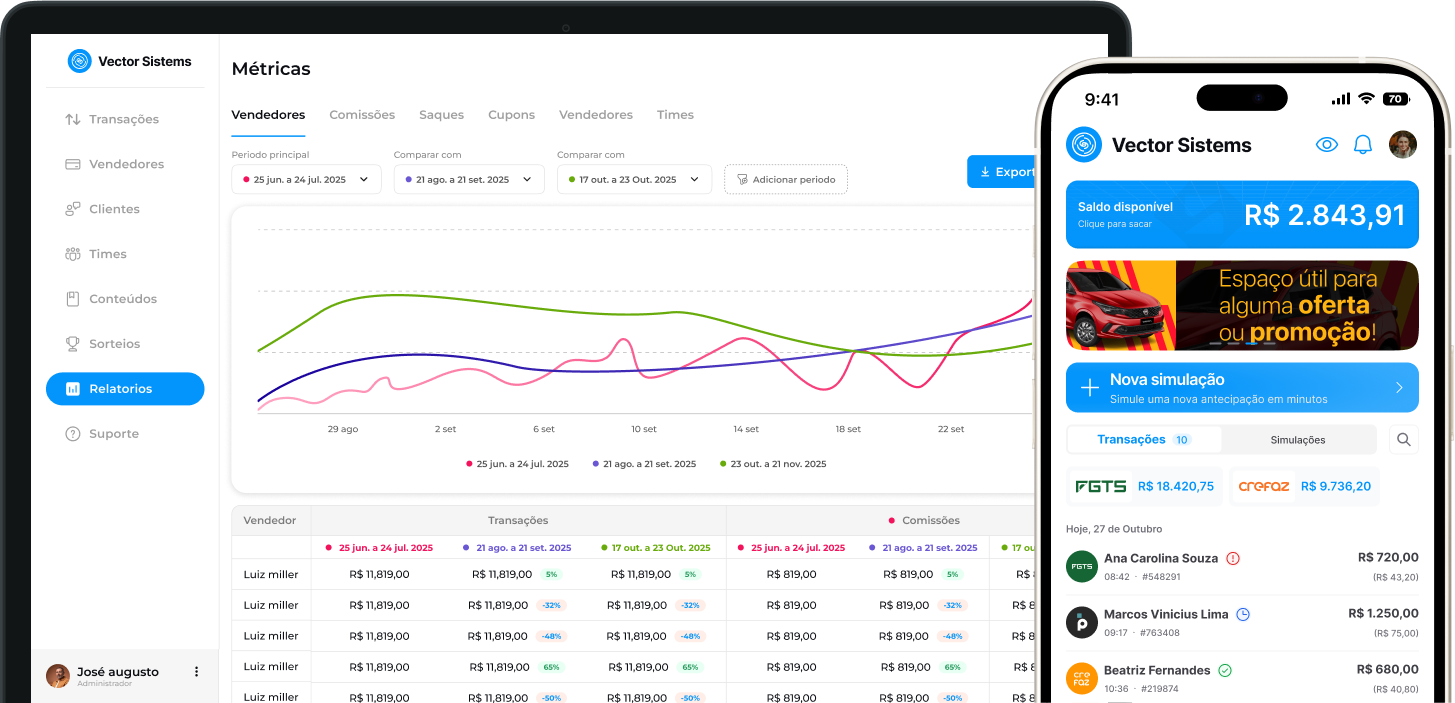The height and width of the screenshot is (703, 1455).
Task: Click the Vector Sistems logo in sidebar
Action: [129, 61]
